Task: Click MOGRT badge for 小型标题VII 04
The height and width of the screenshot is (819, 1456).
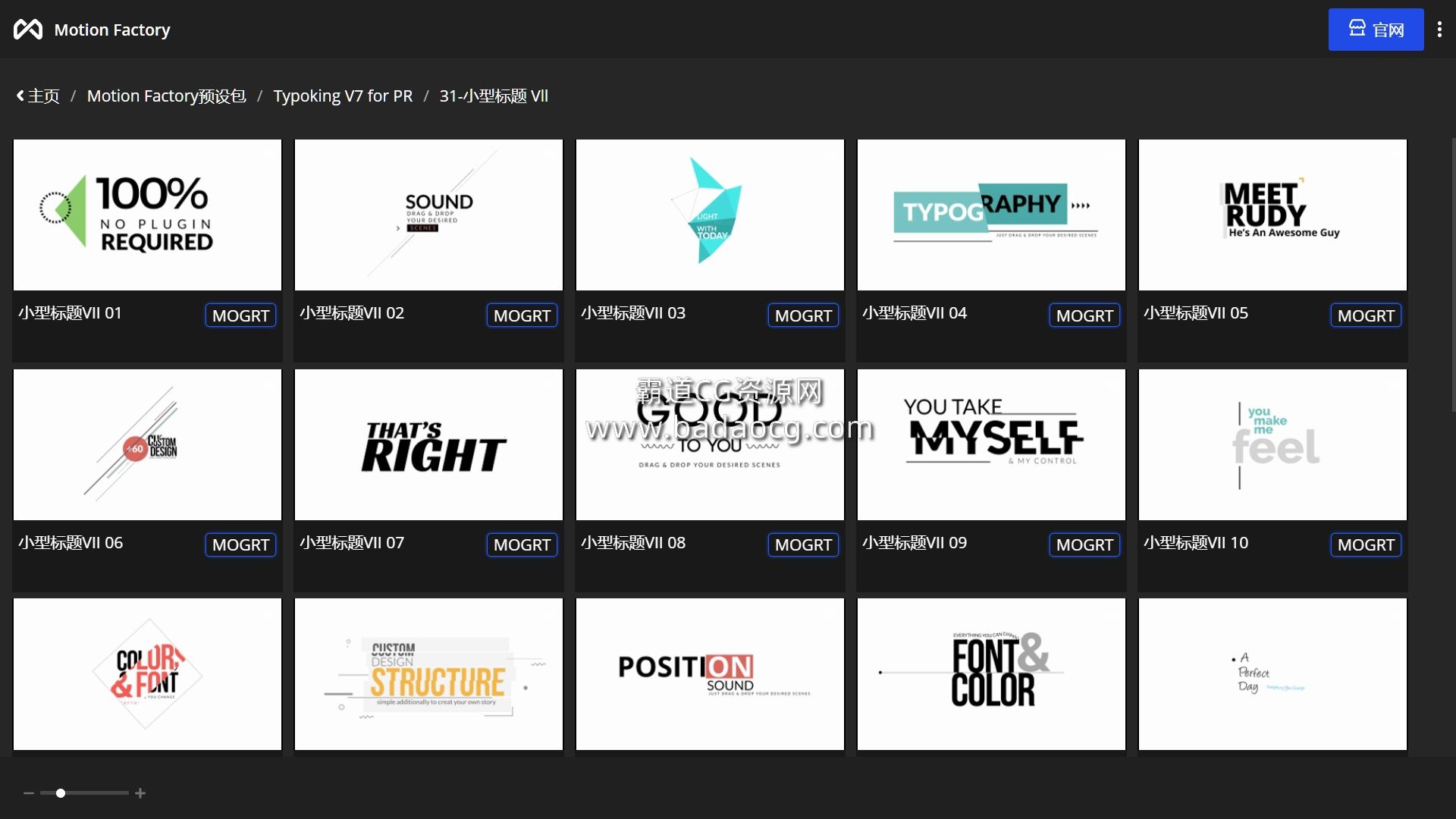Action: [1084, 315]
